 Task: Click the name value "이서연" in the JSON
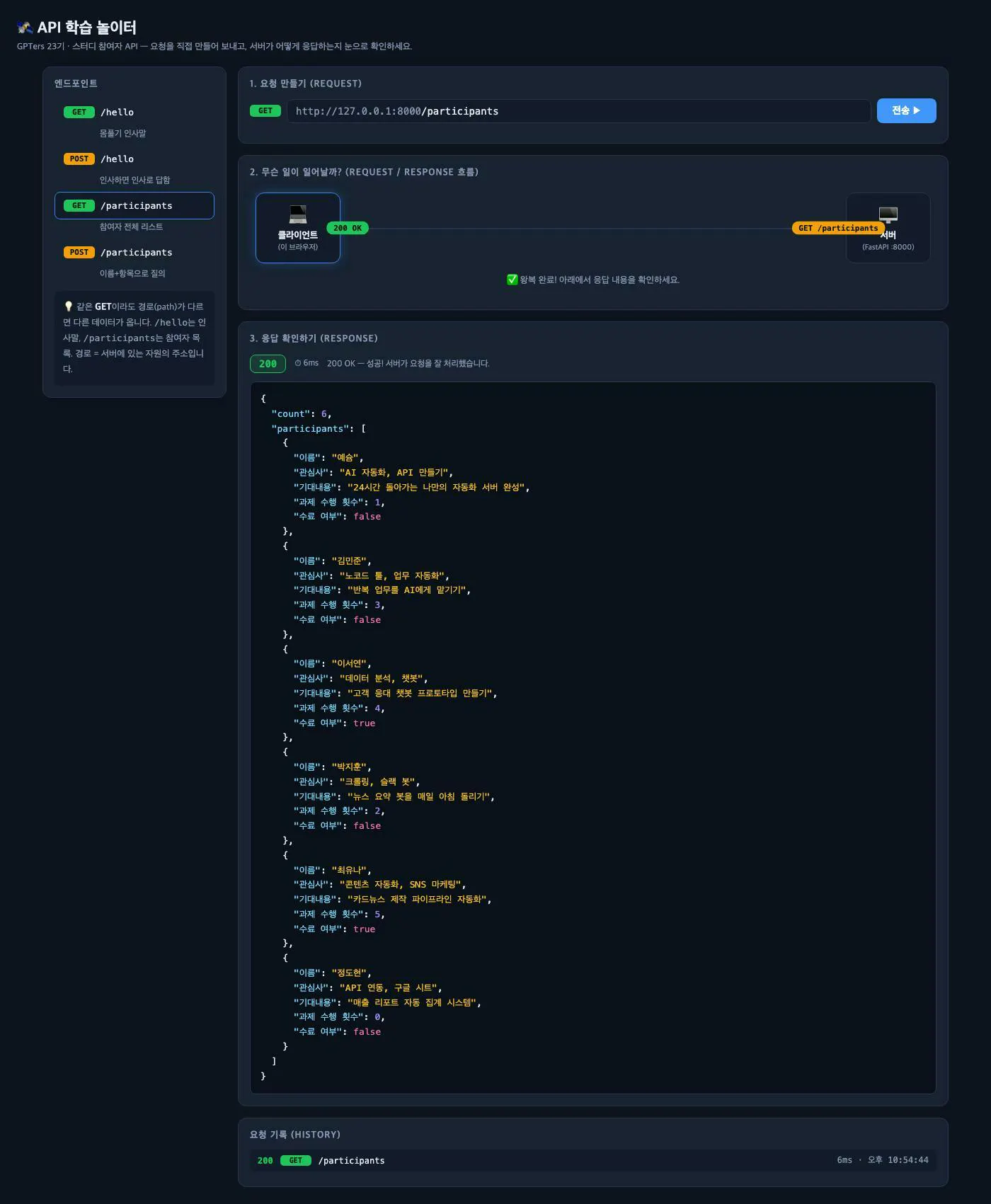tap(350, 664)
